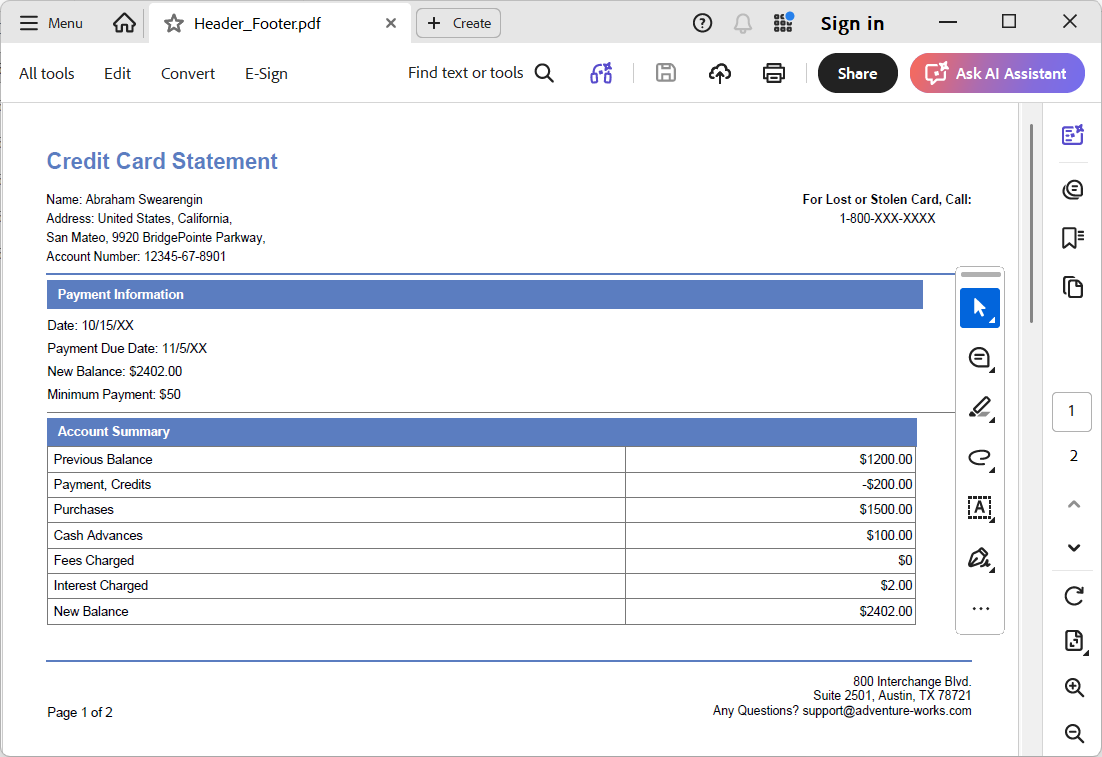The width and height of the screenshot is (1102, 757).
Task: Choose the highlight pen tool
Action: point(980,408)
